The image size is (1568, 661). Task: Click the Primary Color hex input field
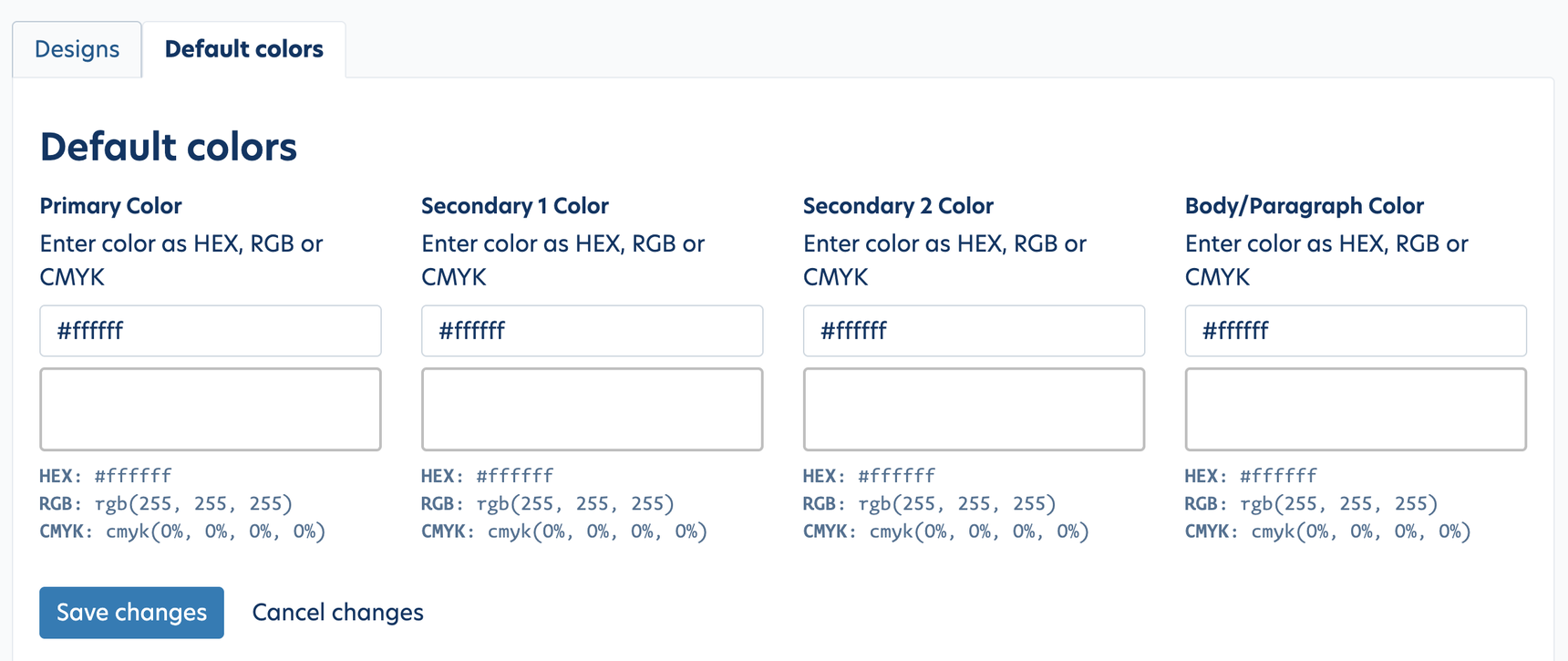[x=211, y=331]
